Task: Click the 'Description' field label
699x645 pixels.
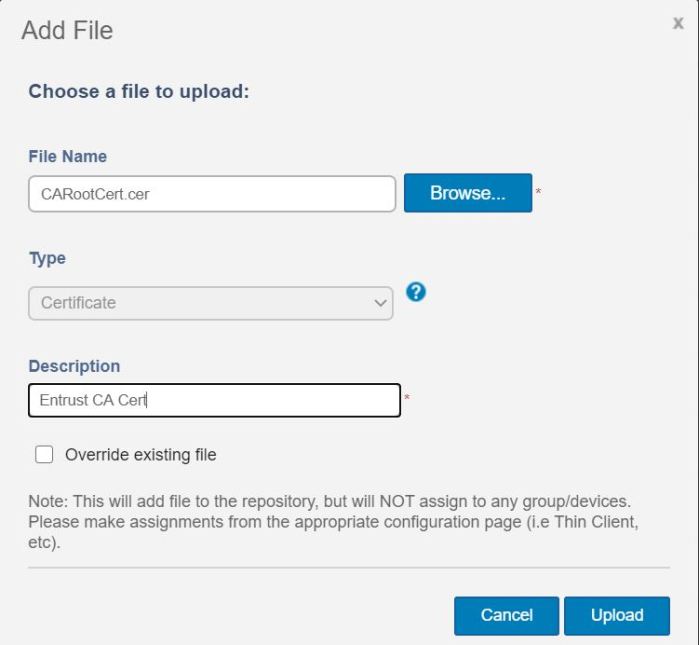Action: pos(74,366)
